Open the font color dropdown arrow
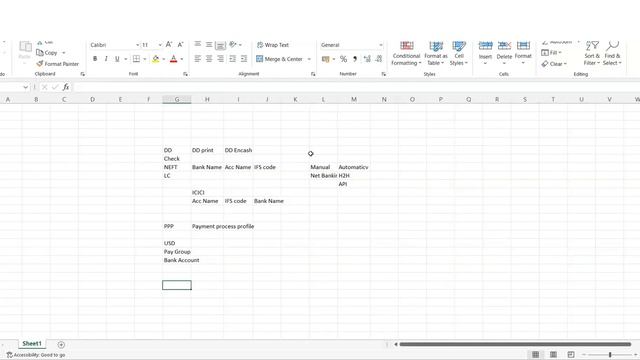 [x=182, y=59]
